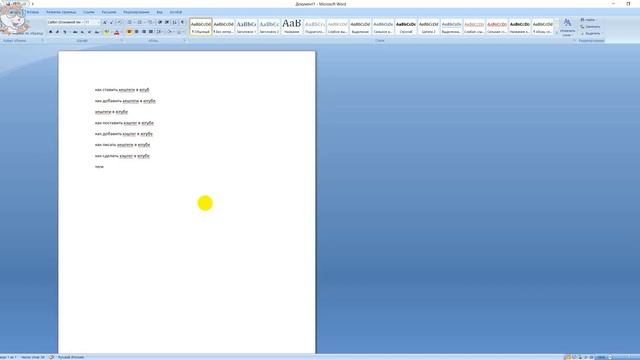This screenshot has width=640, height=360.
Task: Apply the Абзац списка style
Action: [542, 27]
